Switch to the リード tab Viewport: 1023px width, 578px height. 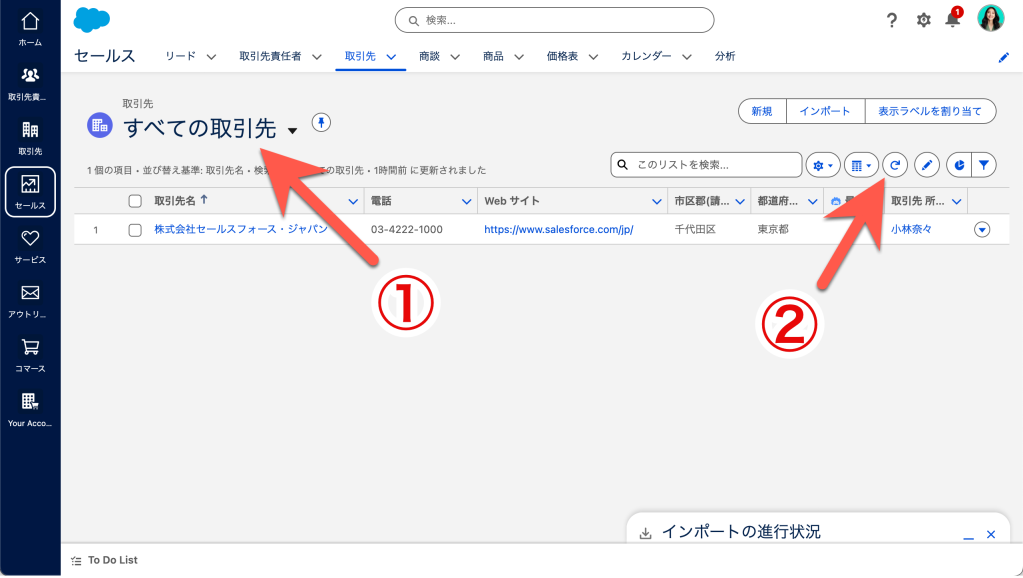(181, 56)
